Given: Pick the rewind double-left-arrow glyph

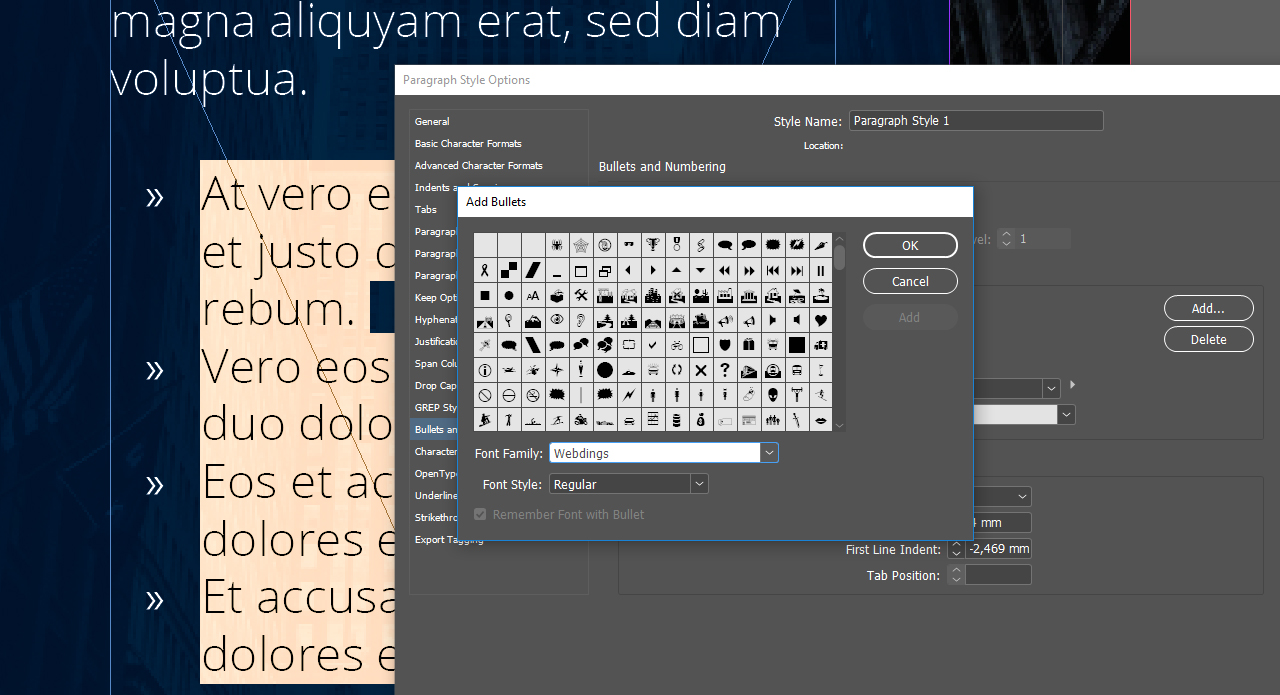Looking at the screenshot, I should click(725, 270).
